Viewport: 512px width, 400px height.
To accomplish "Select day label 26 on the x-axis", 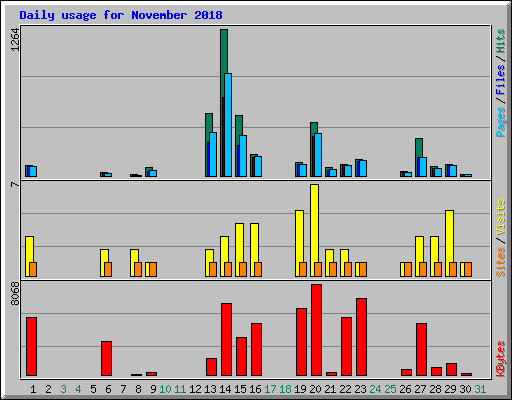I will [405, 389].
